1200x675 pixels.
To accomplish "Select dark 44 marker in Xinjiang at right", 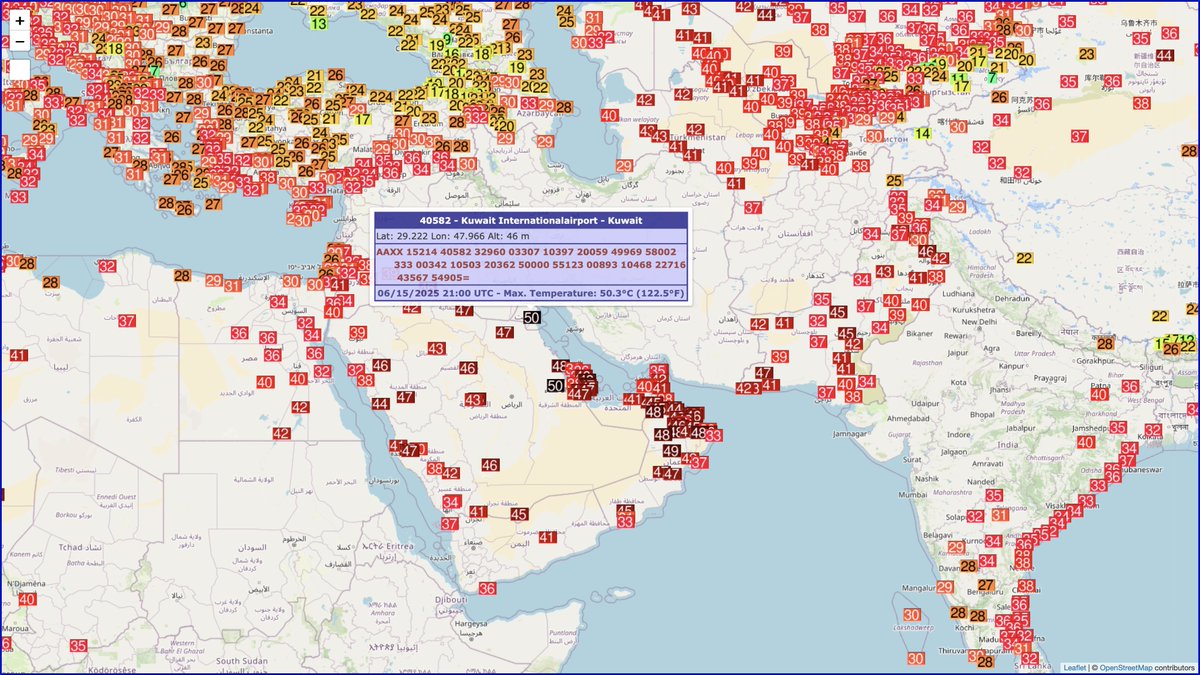I will (x=1165, y=56).
